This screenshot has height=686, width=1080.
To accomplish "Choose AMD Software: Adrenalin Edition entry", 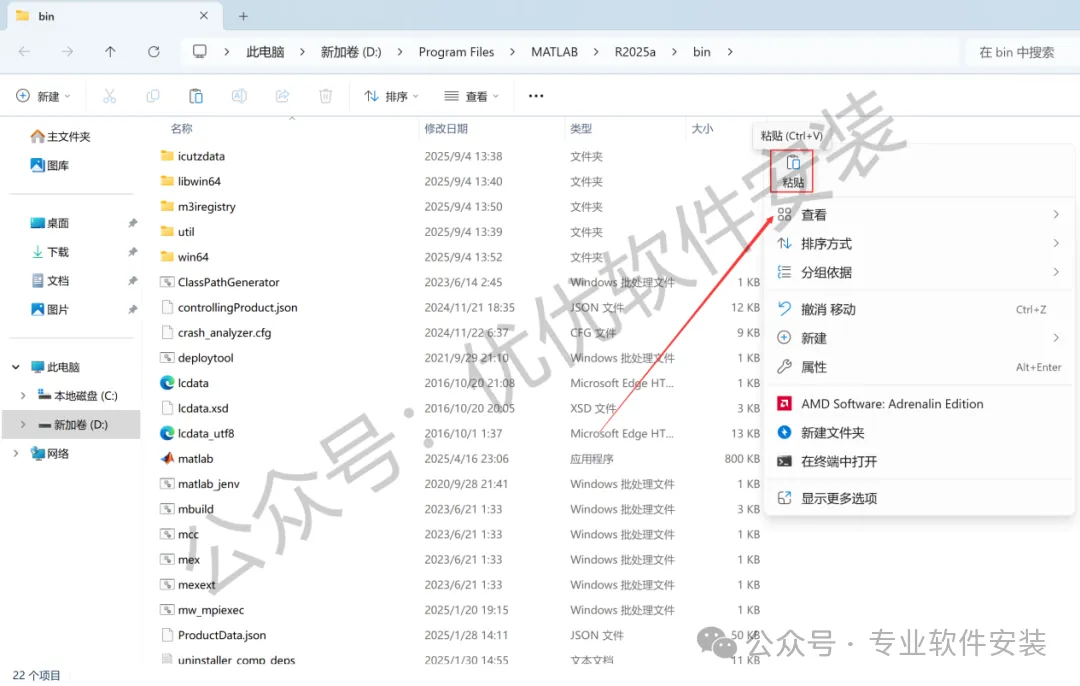I will (x=919, y=404).
